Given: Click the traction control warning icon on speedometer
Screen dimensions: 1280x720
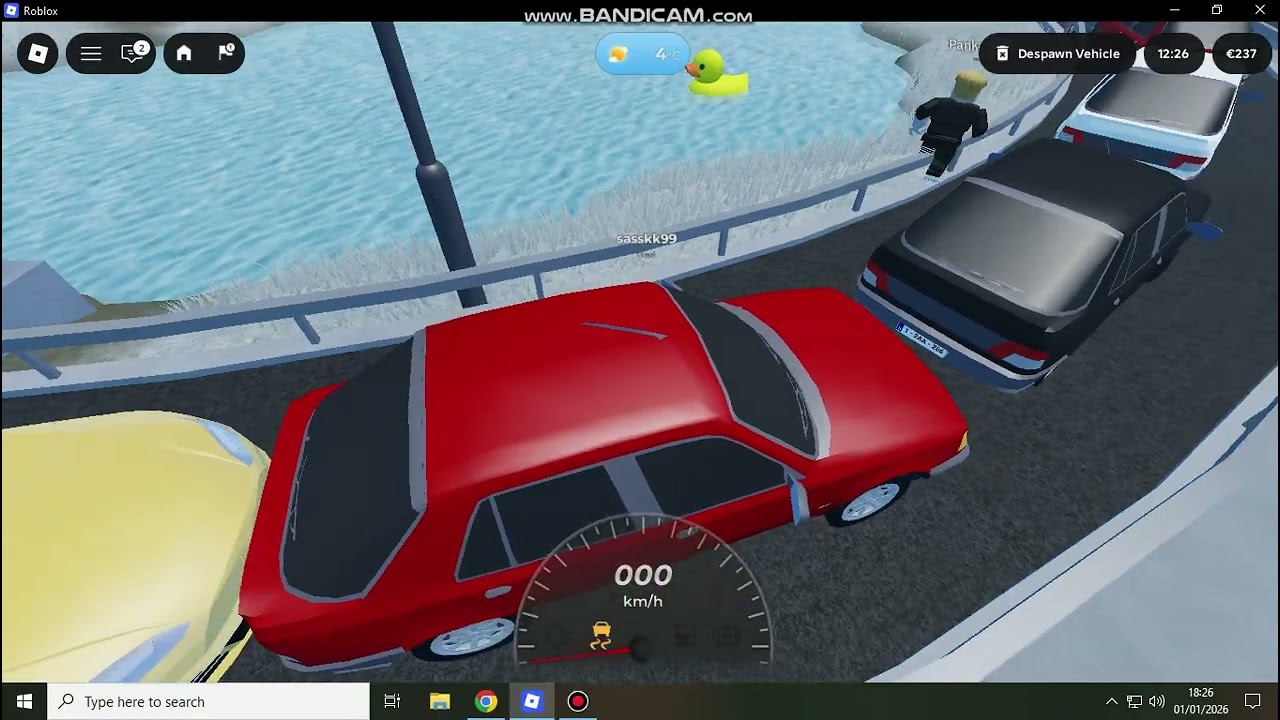Looking at the screenshot, I should (x=601, y=635).
